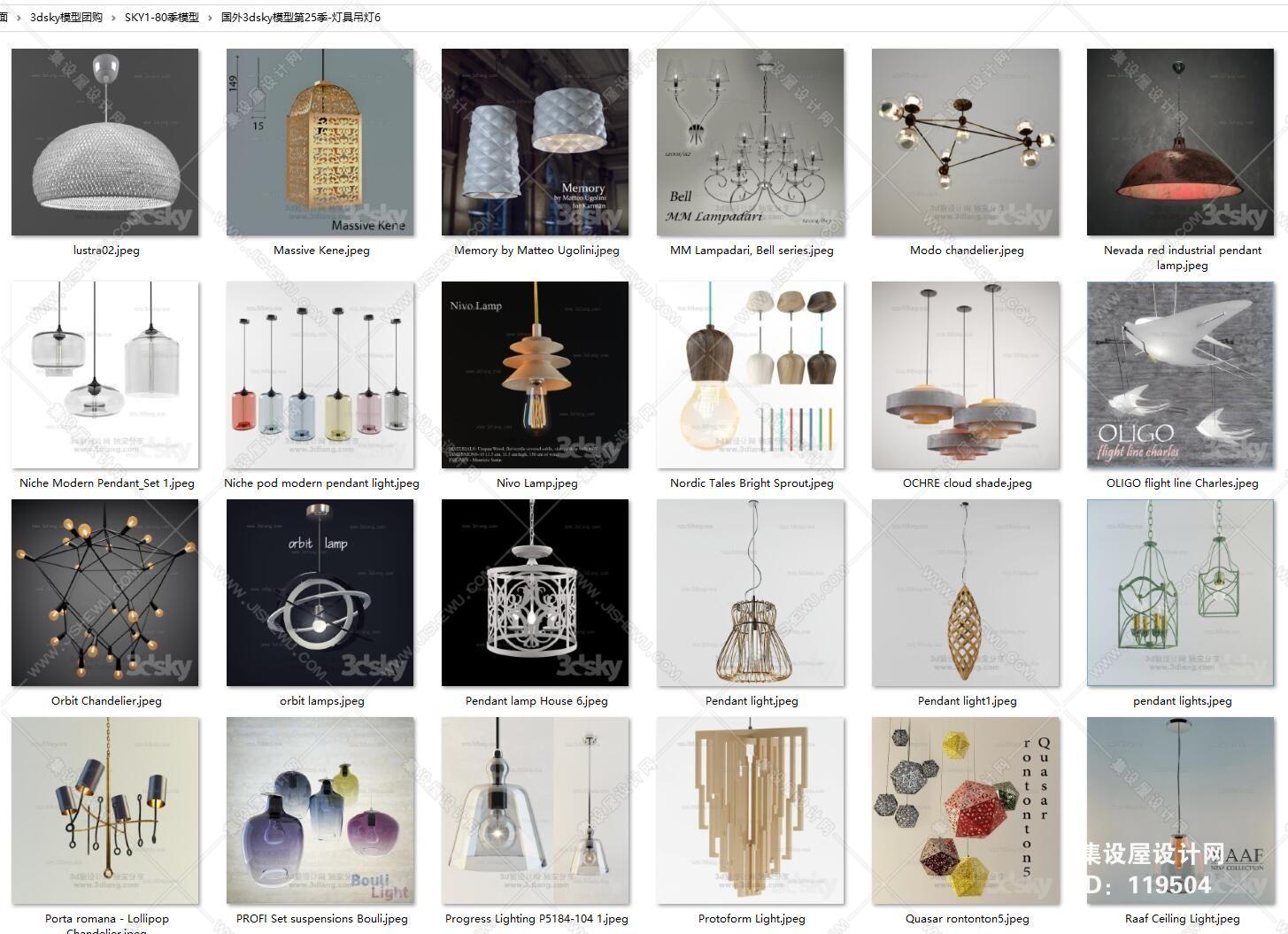Click the current folder 国外3dsky模型第25季 breadcrumb

tap(301, 17)
